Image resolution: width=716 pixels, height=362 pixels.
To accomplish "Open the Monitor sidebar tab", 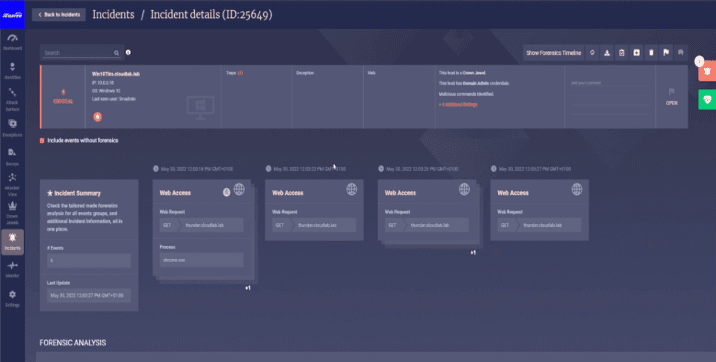I will [12, 269].
